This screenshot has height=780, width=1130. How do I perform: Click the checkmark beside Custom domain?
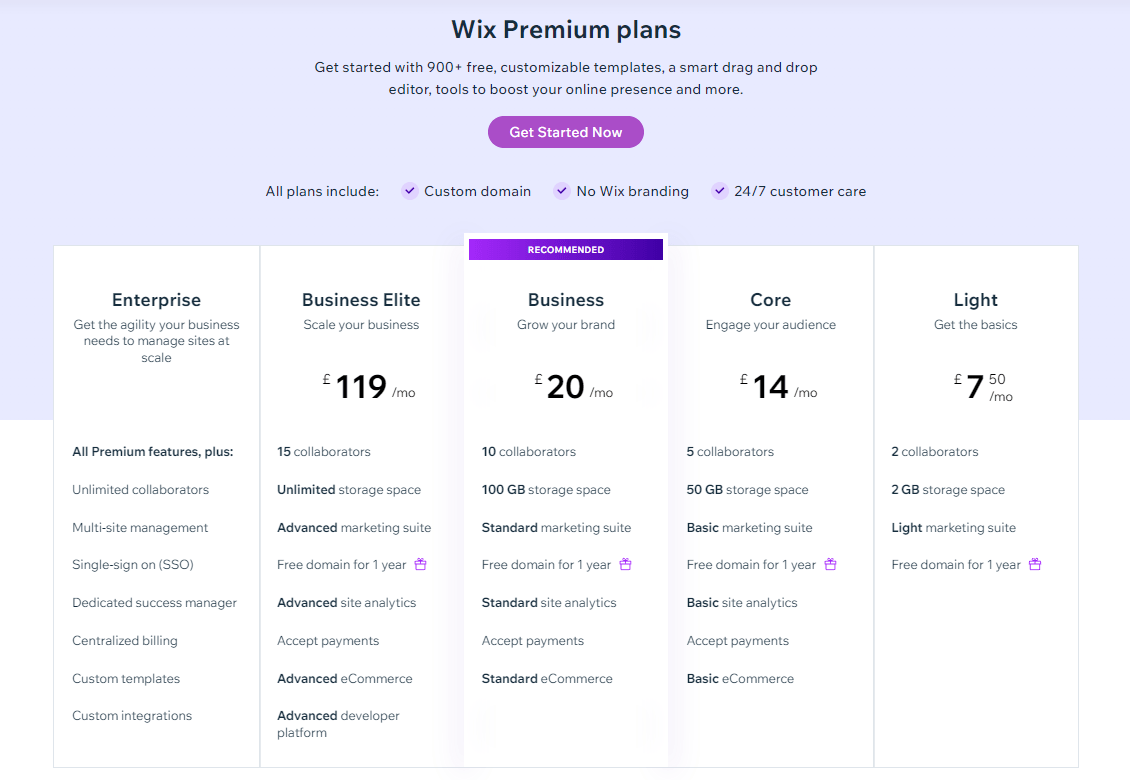(x=410, y=190)
